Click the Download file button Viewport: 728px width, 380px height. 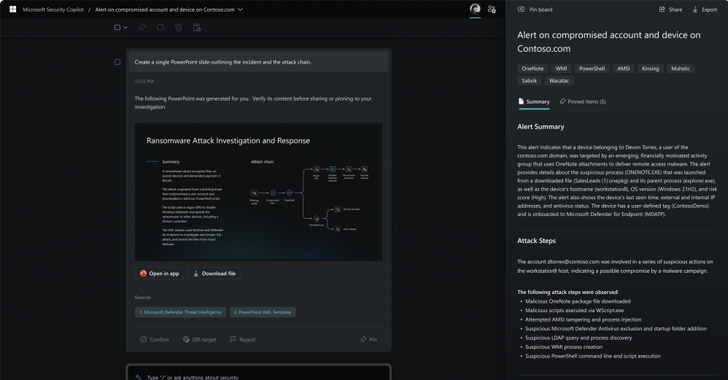pos(214,274)
